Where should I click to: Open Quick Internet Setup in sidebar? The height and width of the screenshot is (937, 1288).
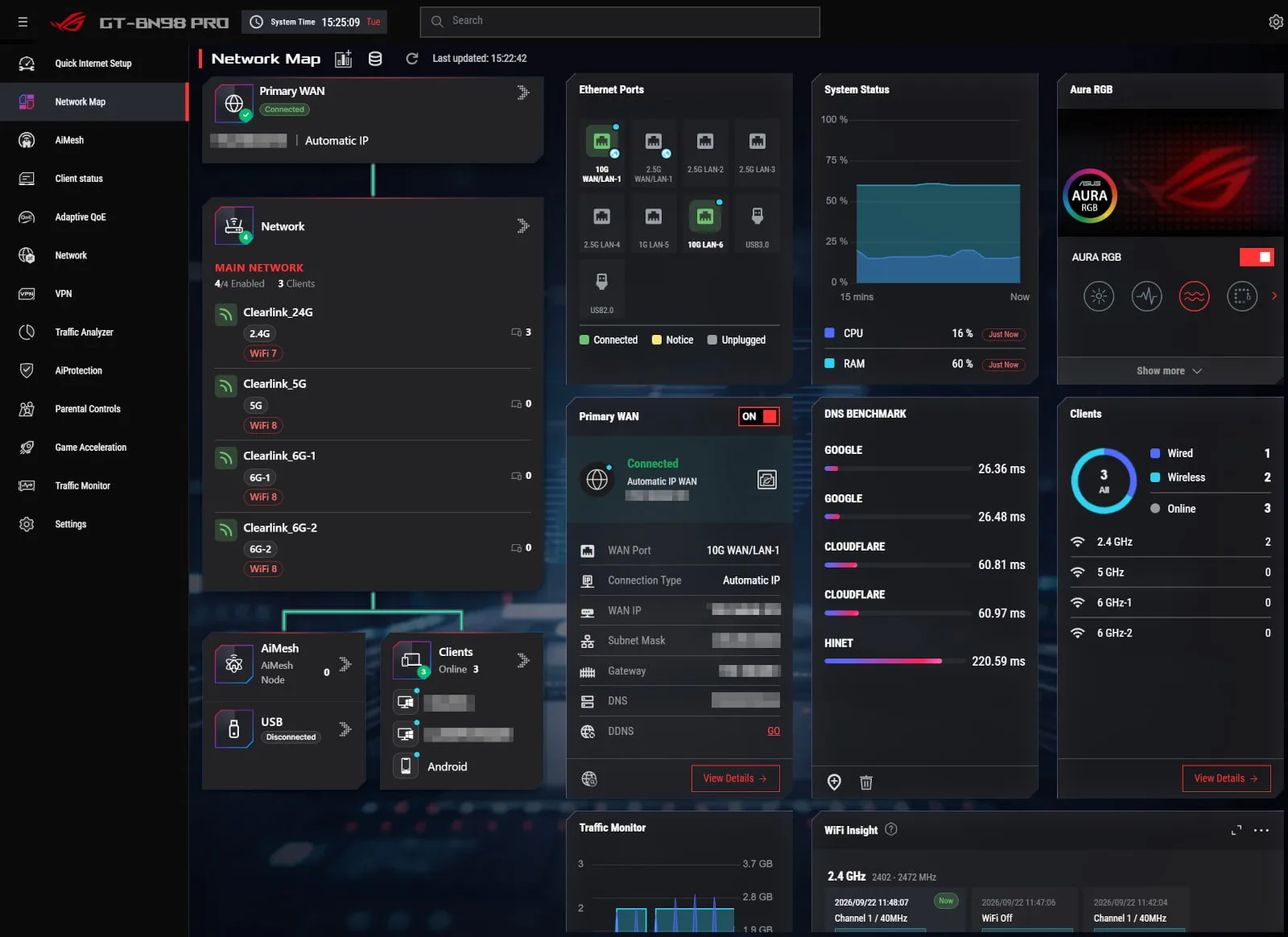[x=93, y=64]
